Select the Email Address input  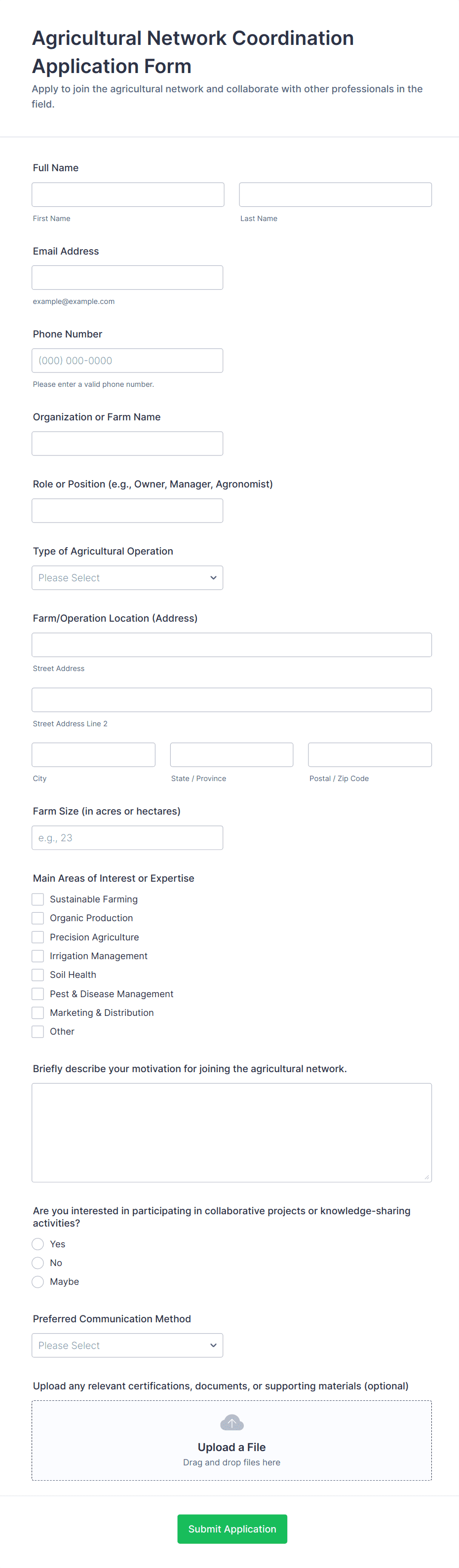(x=127, y=278)
